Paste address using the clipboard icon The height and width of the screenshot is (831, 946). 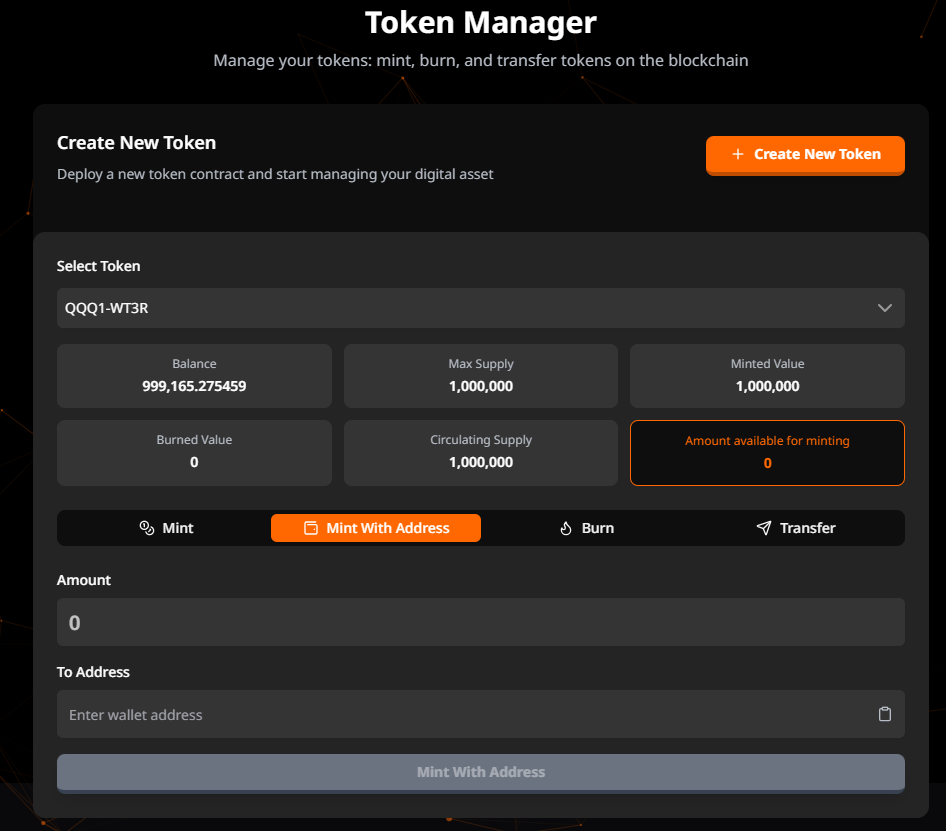884,714
